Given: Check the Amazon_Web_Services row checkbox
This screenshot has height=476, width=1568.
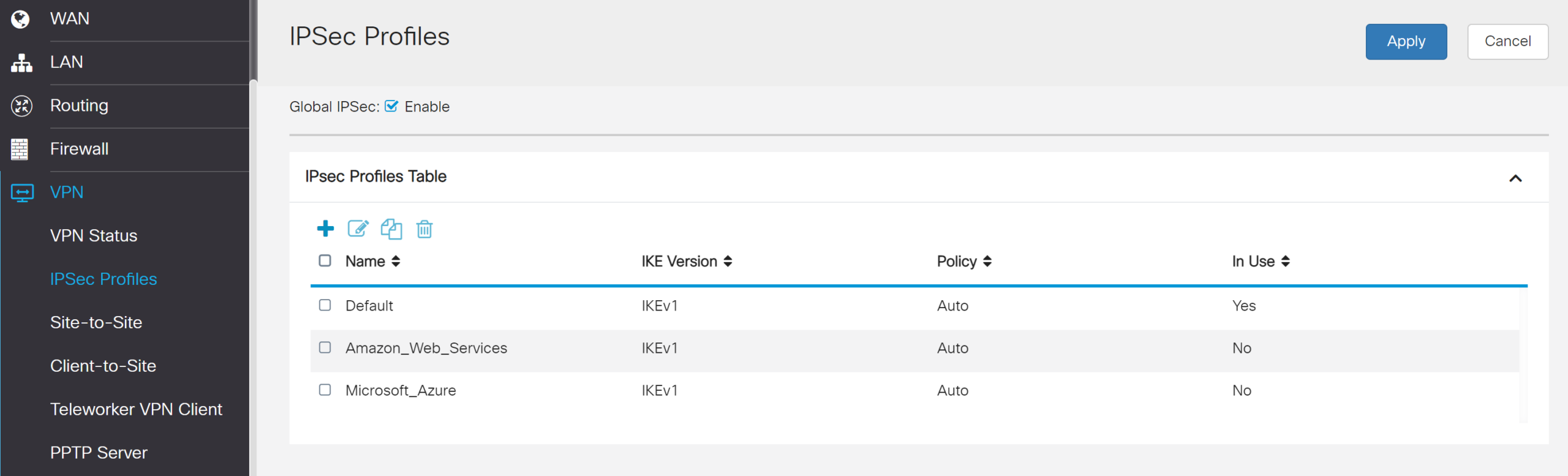Looking at the screenshot, I should [325, 347].
